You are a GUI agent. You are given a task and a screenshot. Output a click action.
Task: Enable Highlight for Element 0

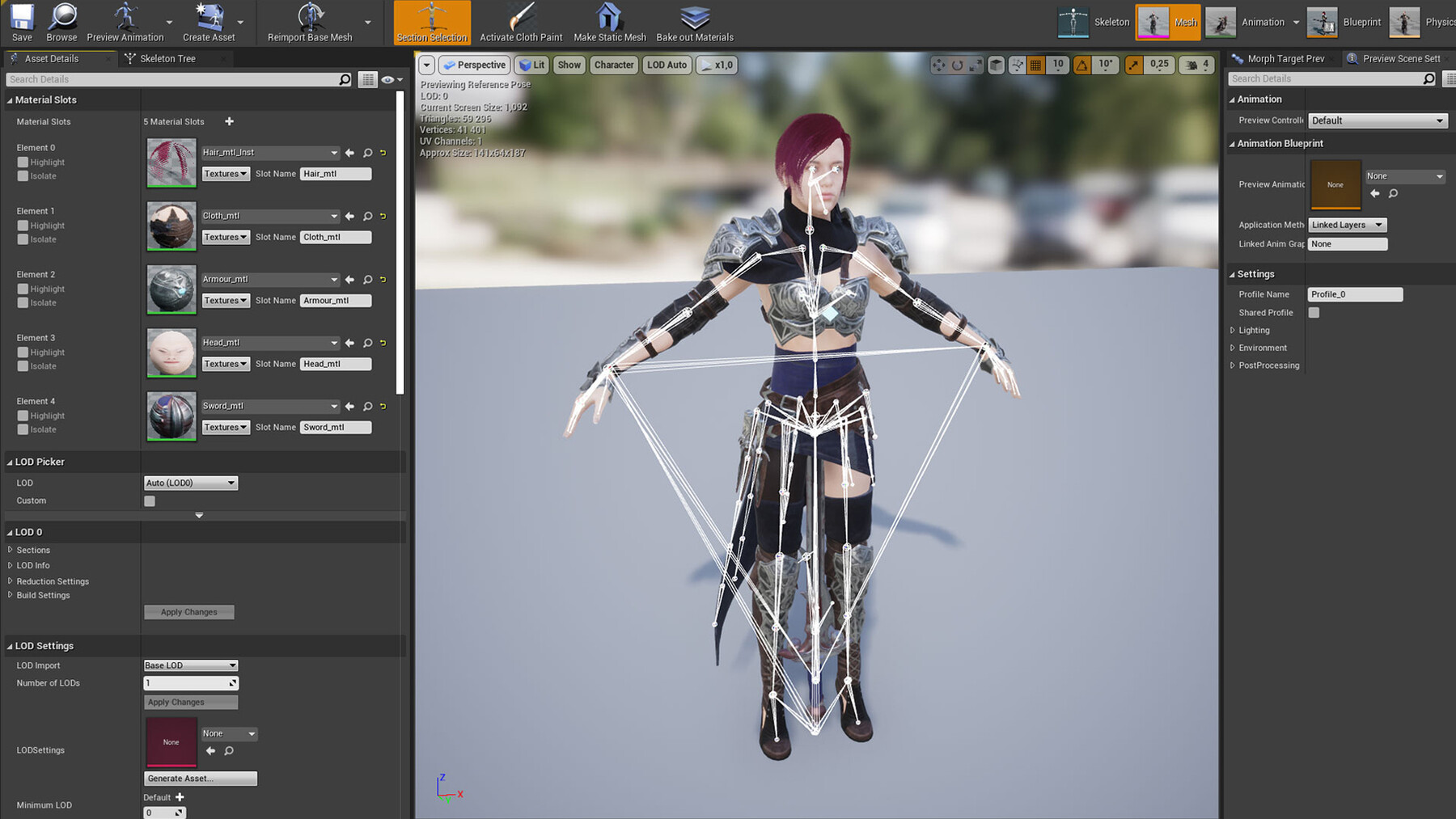pyautogui.click(x=22, y=162)
